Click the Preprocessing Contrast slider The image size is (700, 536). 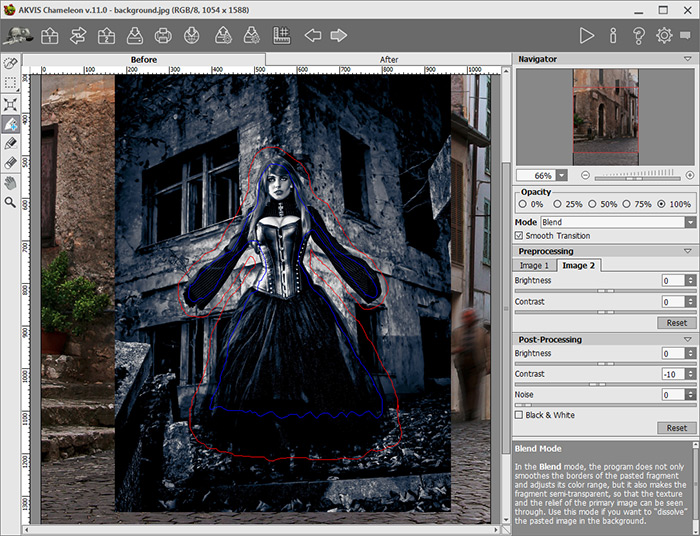pos(605,312)
